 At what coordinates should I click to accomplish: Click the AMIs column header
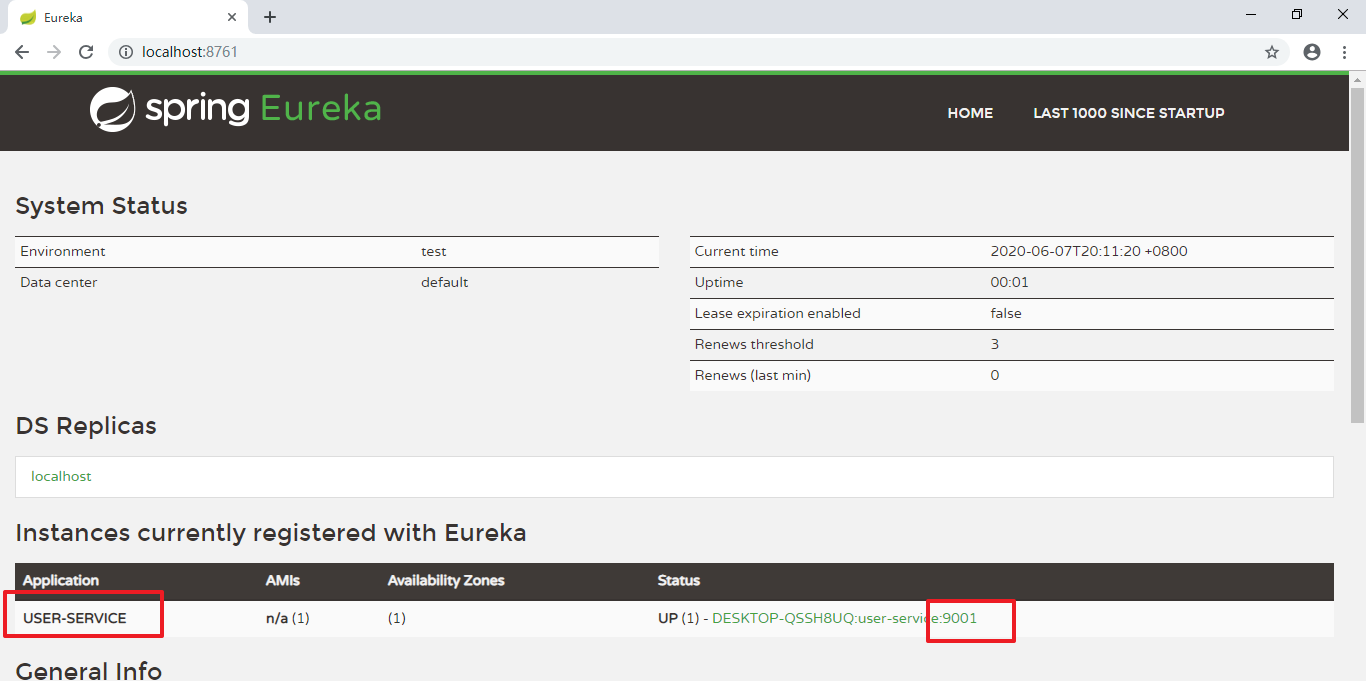click(283, 580)
